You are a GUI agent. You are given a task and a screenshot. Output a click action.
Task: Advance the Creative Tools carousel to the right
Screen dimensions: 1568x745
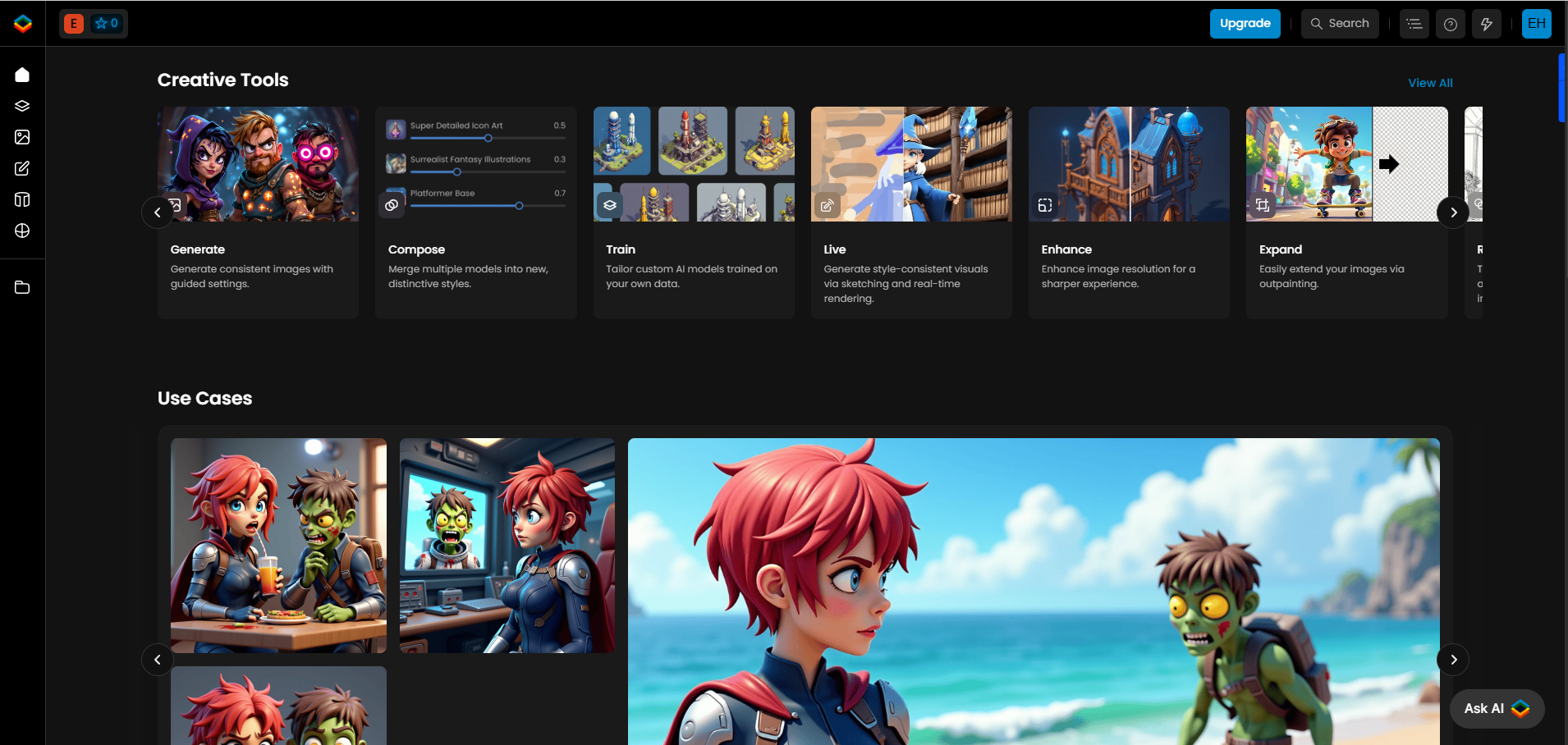point(1453,213)
